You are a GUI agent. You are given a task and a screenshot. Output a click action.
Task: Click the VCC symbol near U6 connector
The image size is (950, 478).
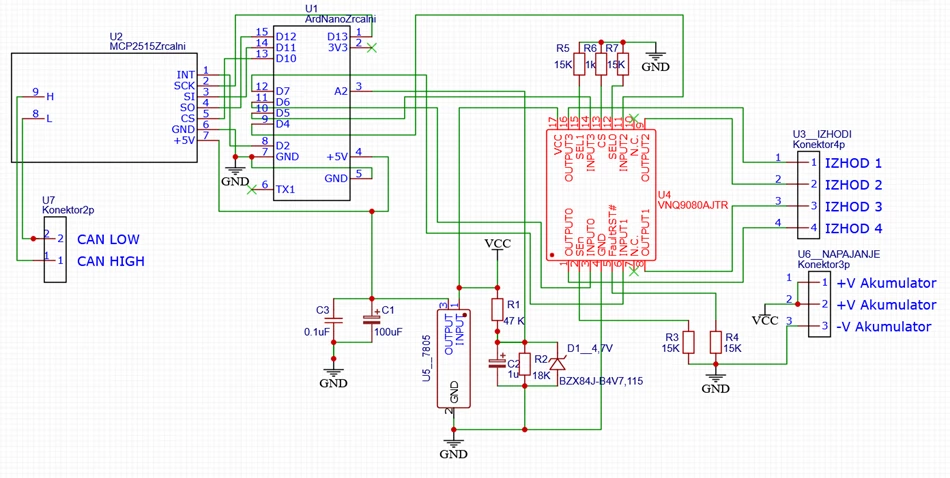coord(765,316)
